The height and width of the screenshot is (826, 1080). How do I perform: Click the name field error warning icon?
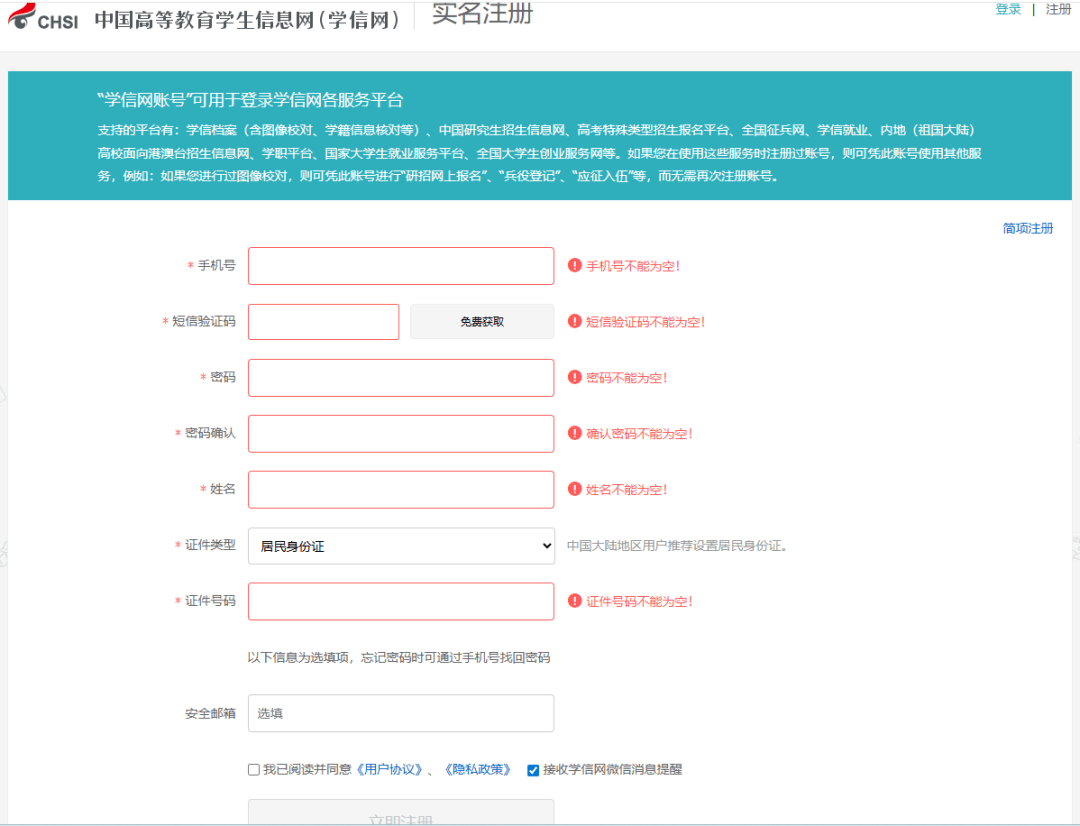[575, 490]
